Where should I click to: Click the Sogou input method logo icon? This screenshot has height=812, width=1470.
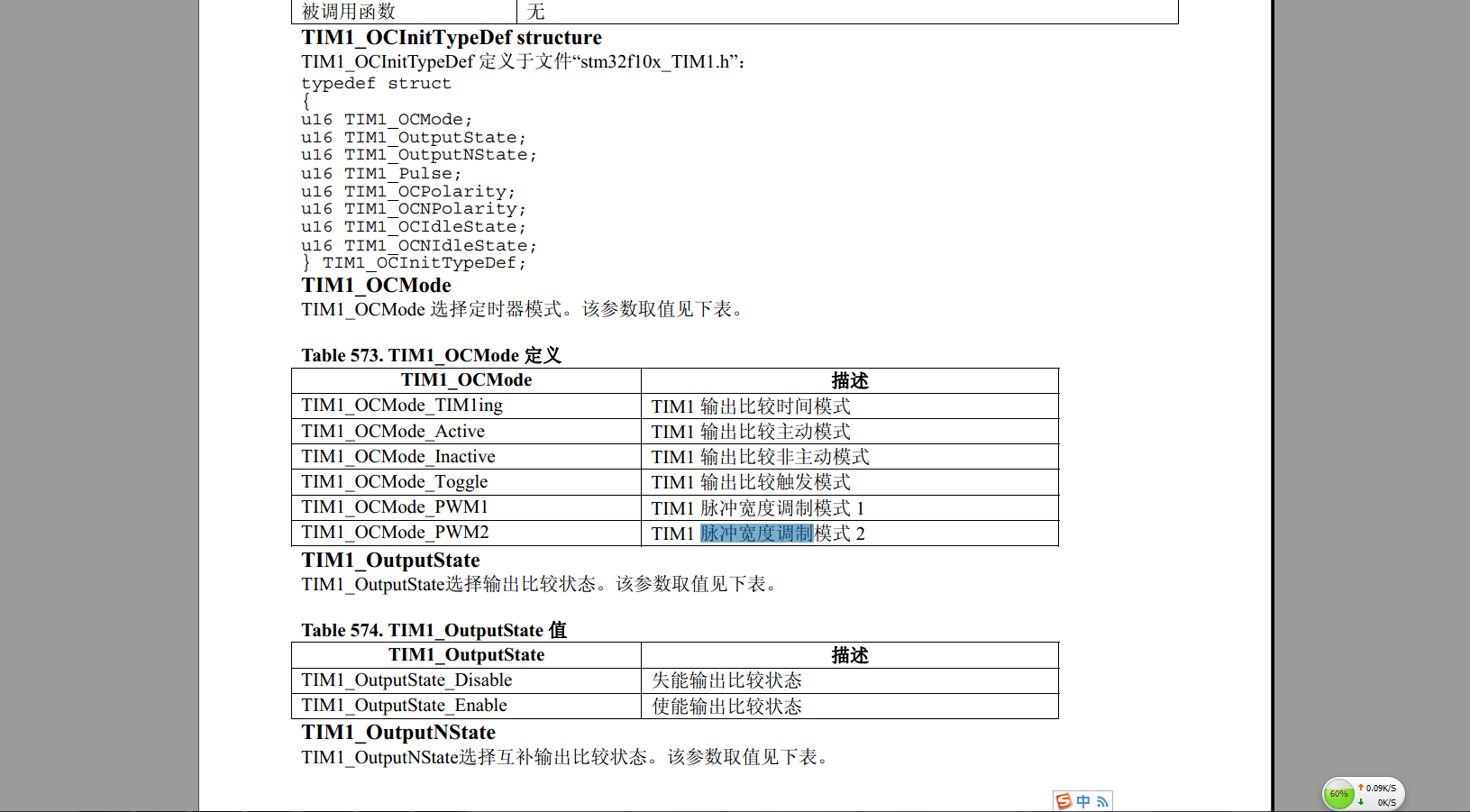1064,801
